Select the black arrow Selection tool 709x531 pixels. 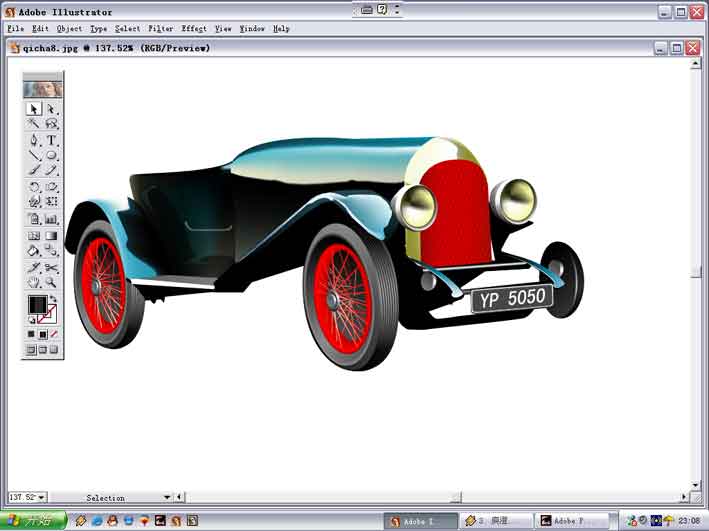33,109
